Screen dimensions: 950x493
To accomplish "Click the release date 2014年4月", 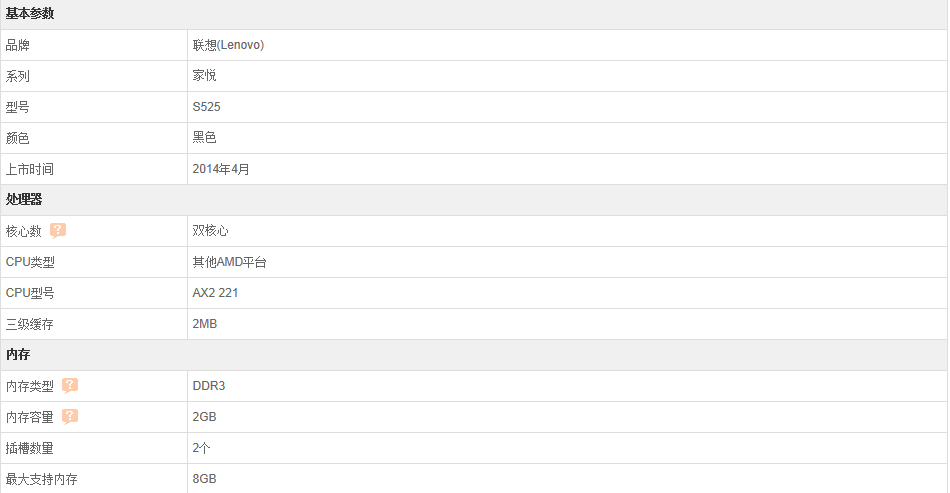I will (x=221, y=169).
